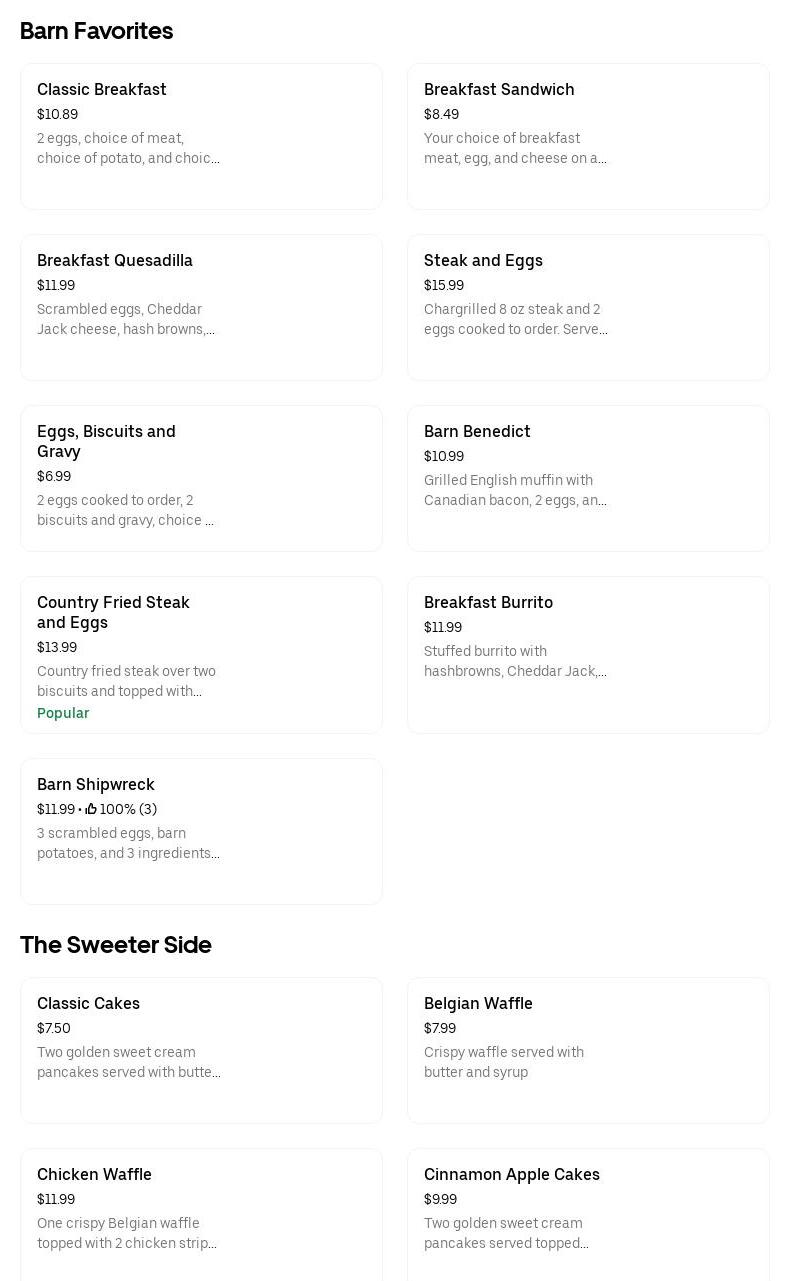Choose the Cinnamon Apple Cakes item

pyautogui.click(x=587, y=1215)
